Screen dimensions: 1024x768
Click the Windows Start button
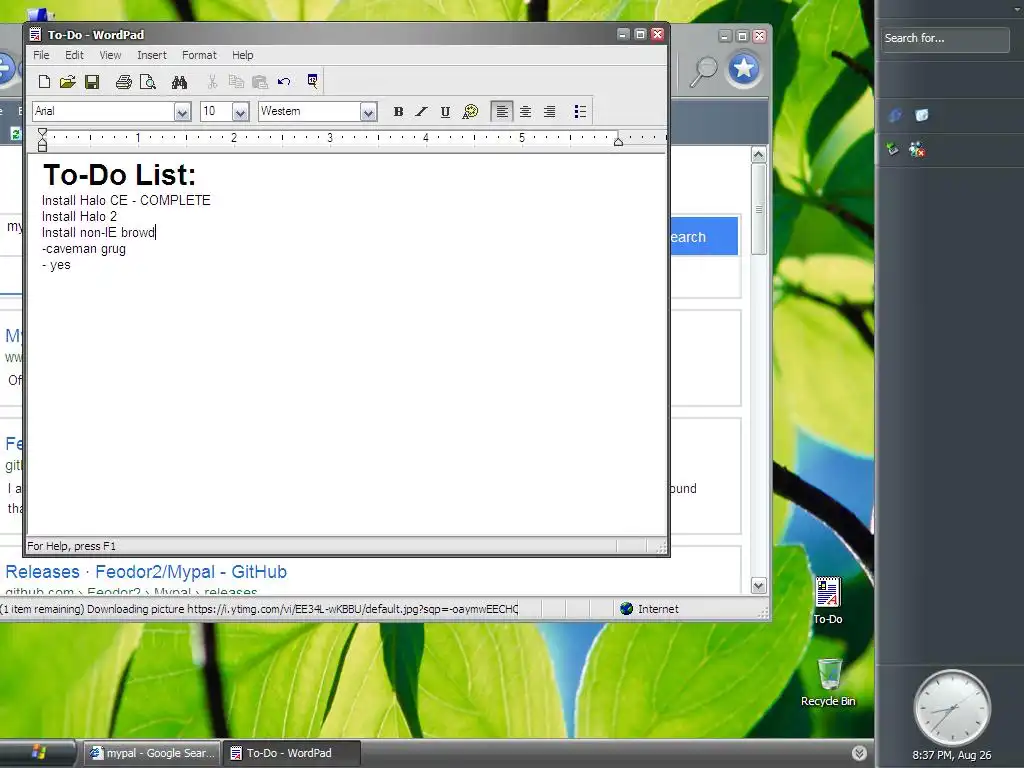coord(38,752)
